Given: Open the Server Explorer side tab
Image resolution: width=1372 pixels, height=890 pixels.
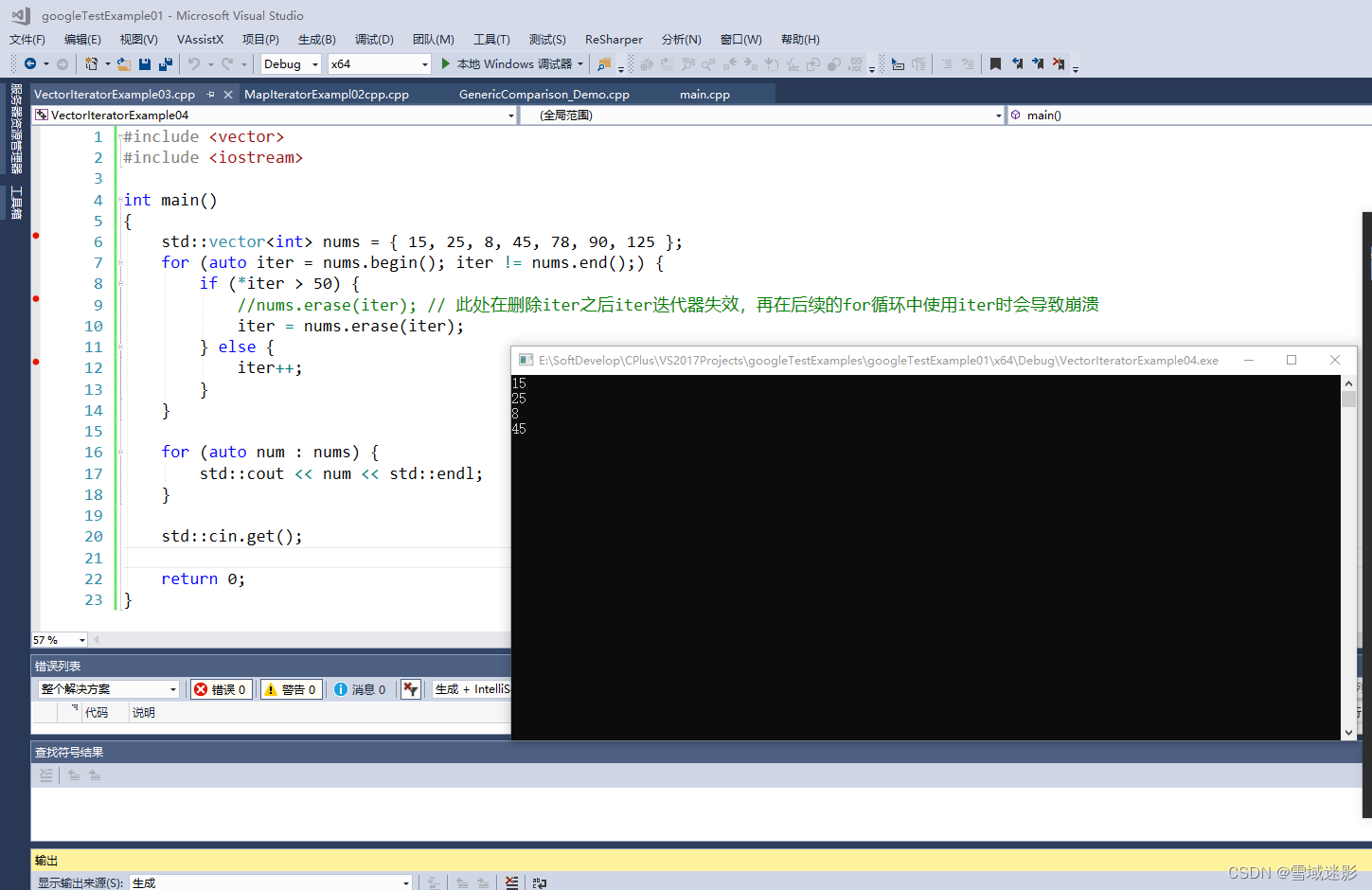Looking at the screenshot, I should coord(16,129).
